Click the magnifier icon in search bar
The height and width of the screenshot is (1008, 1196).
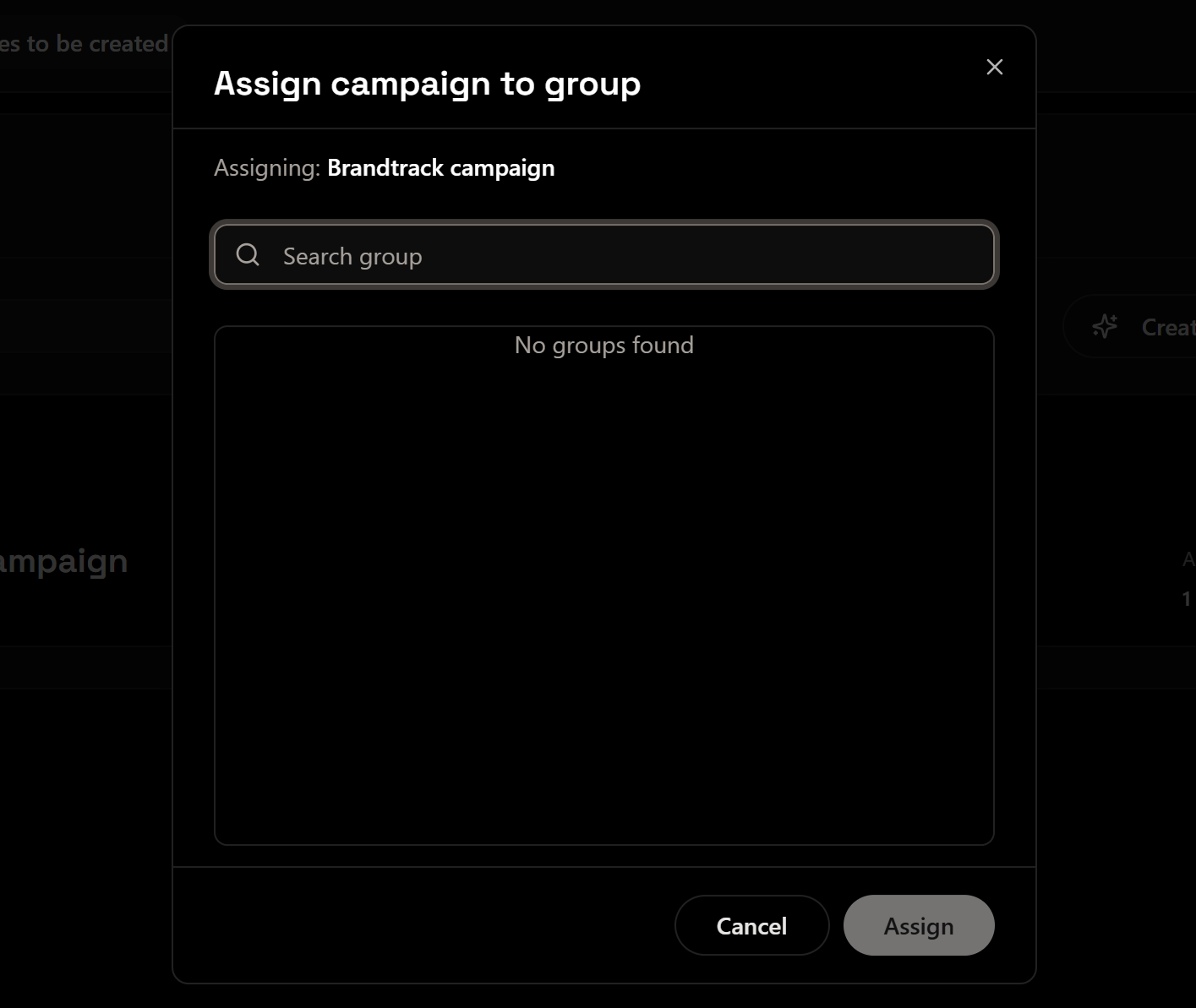pos(248,254)
